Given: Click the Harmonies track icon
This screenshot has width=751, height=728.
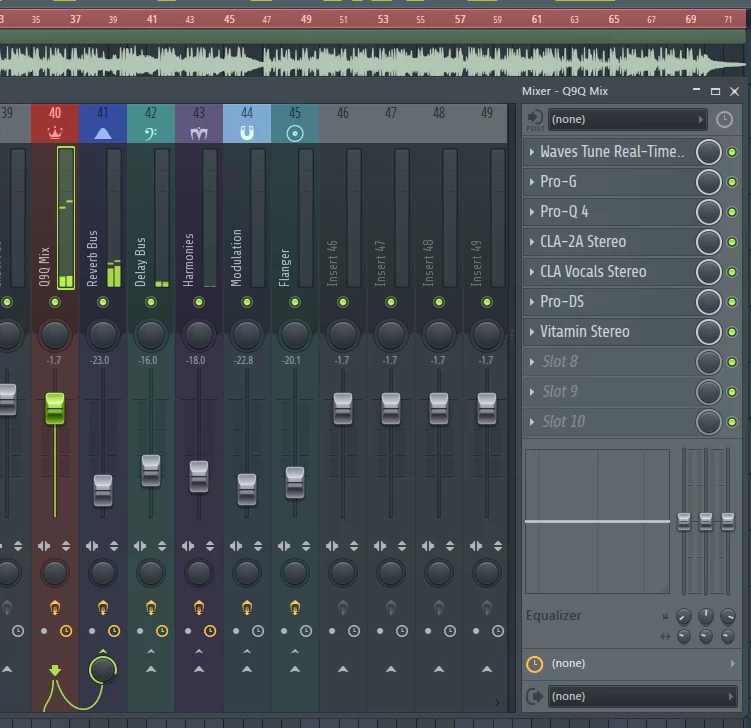Looking at the screenshot, I should [x=199, y=132].
